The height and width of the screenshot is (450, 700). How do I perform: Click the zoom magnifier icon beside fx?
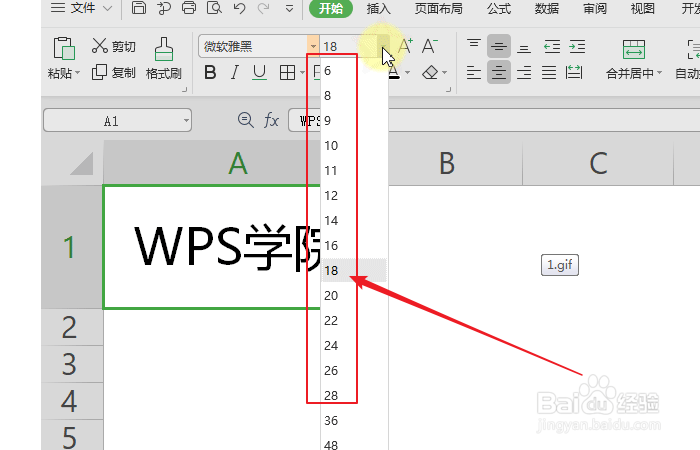pyautogui.click(x=245, y=120)
